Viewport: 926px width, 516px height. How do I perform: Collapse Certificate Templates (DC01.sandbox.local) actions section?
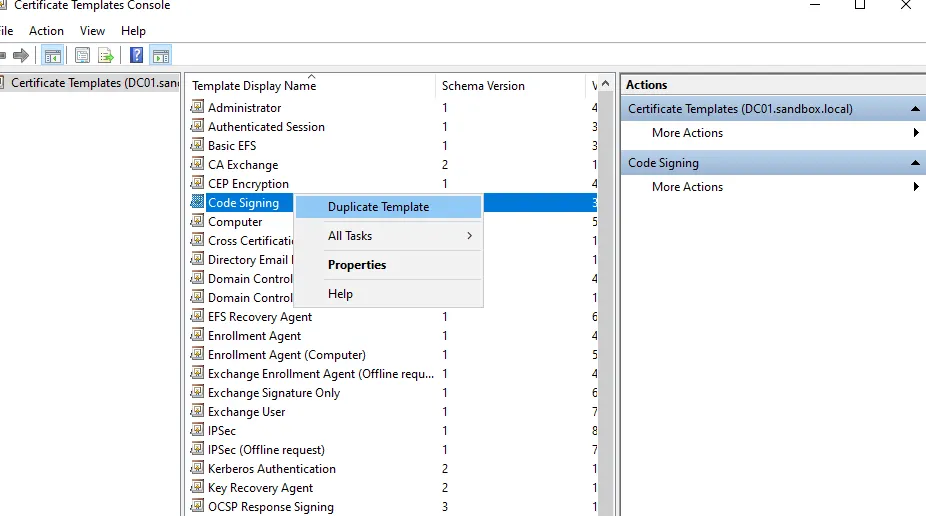click(x=915, y=109)
